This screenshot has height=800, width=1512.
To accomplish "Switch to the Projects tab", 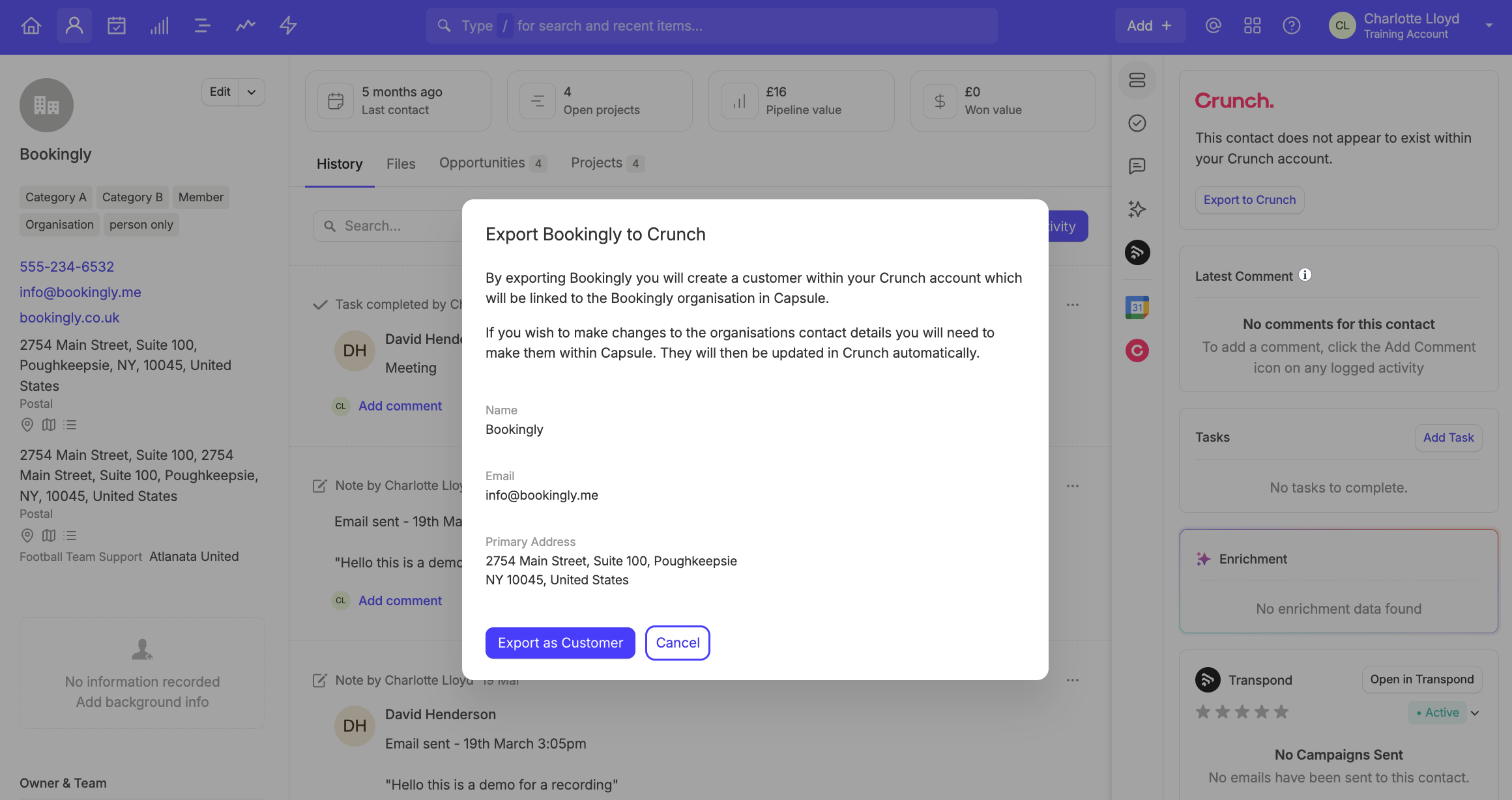I will (x=607, y=163).
